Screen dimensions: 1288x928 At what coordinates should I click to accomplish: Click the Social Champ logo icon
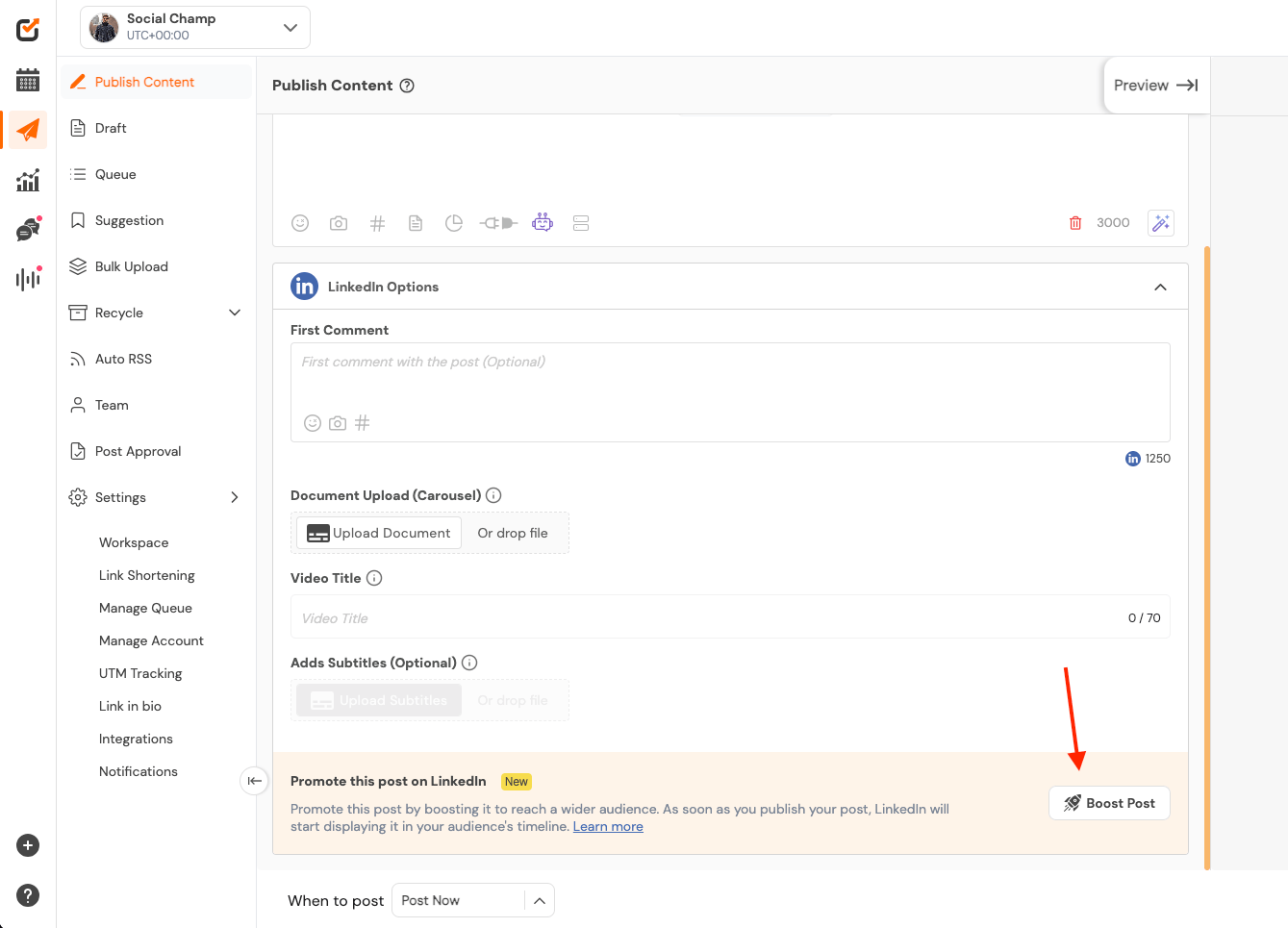click(x=28, y=30)
